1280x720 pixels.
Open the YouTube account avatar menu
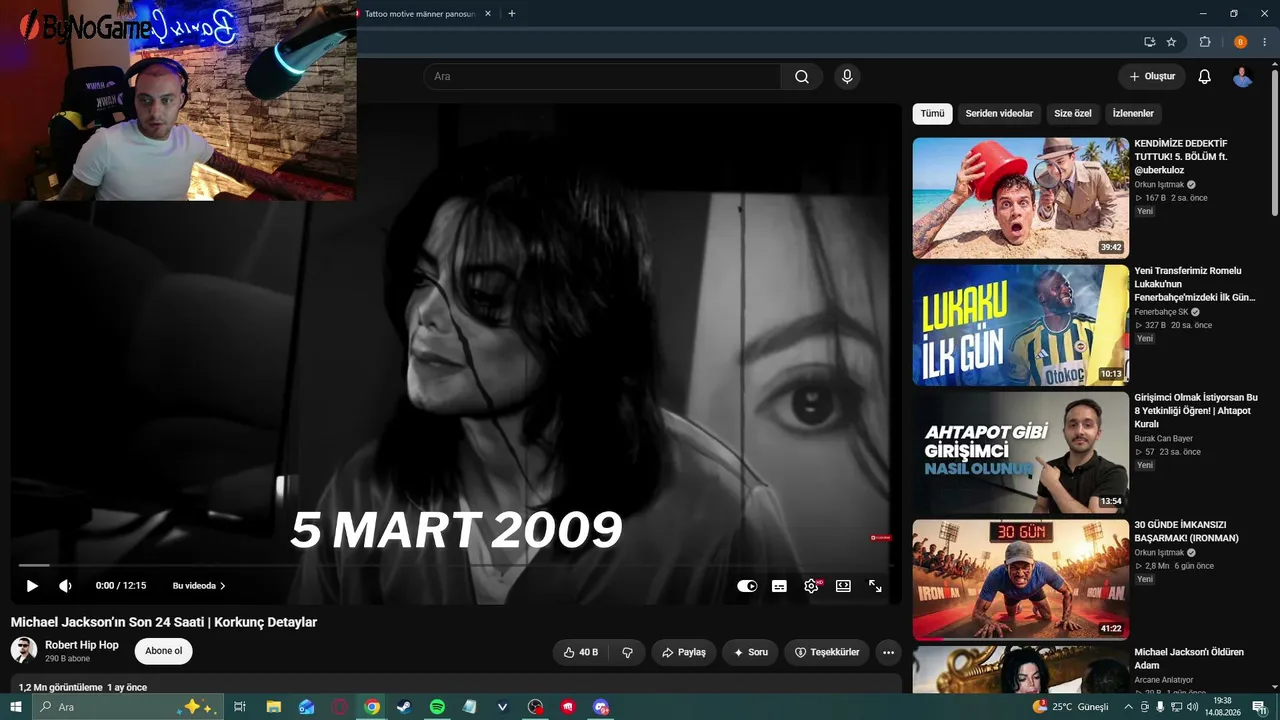pyautogui.click(x=1243, y=77)
